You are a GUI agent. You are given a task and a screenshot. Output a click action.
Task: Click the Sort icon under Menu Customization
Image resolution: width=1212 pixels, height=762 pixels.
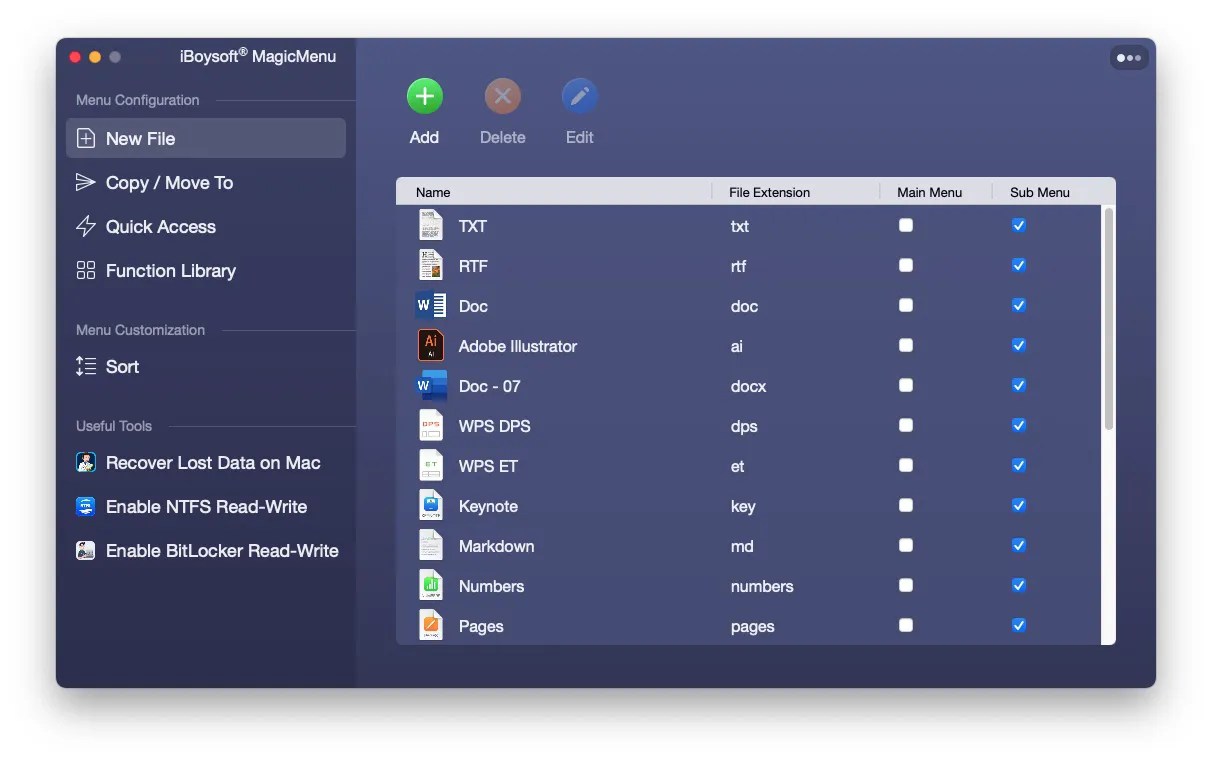[86, 367]
